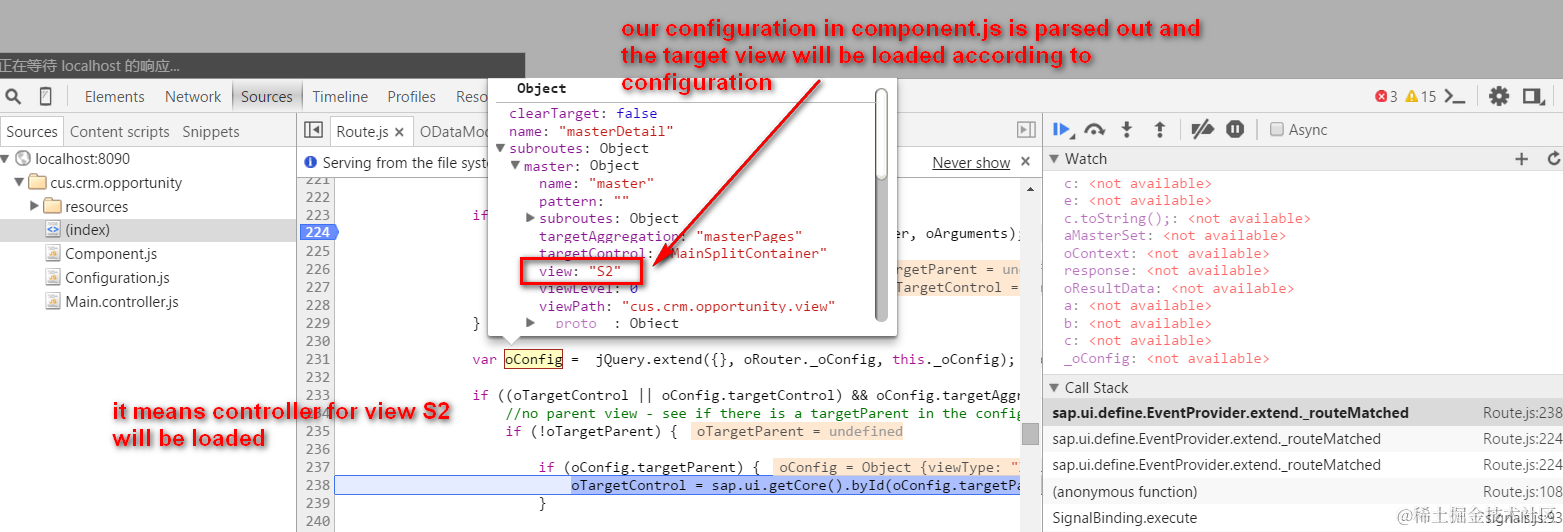Close the Route.js file tab

click(399, 132)
